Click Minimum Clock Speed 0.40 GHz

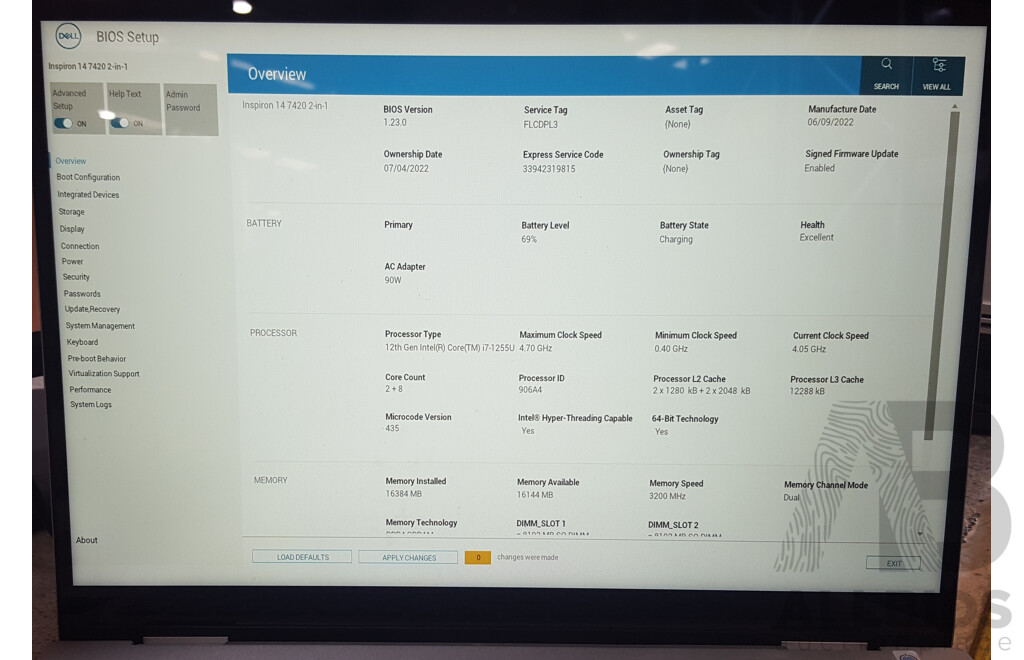coord(671,349)
